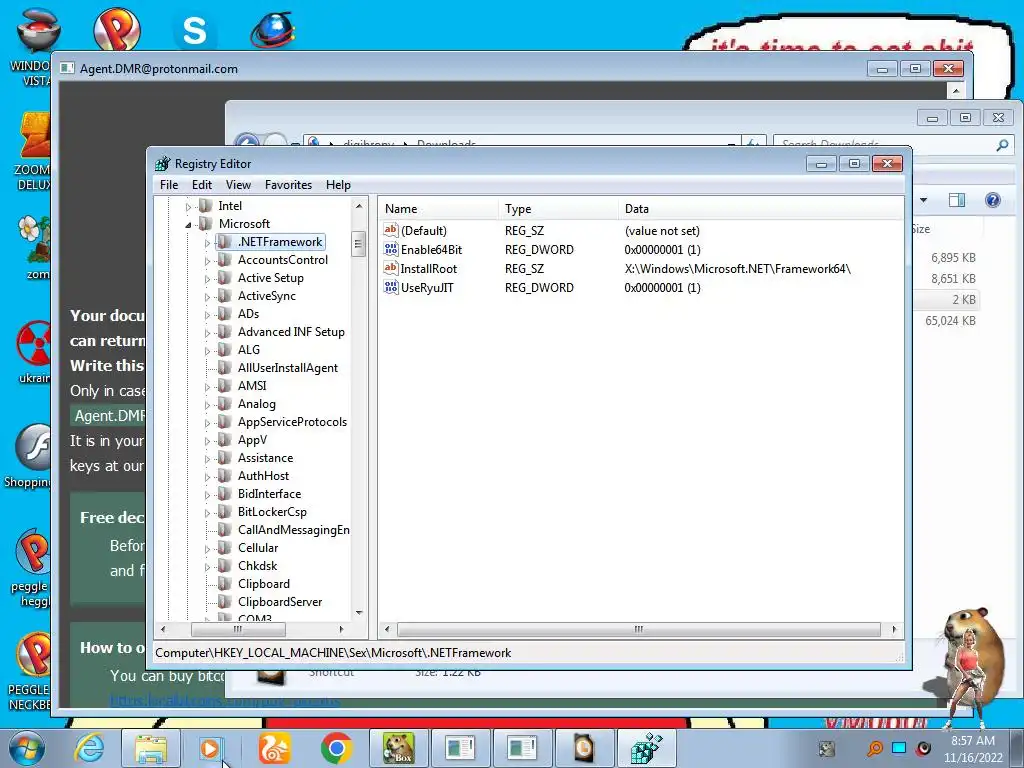Open Google Chrome from the taskbar

coord(336,748)
